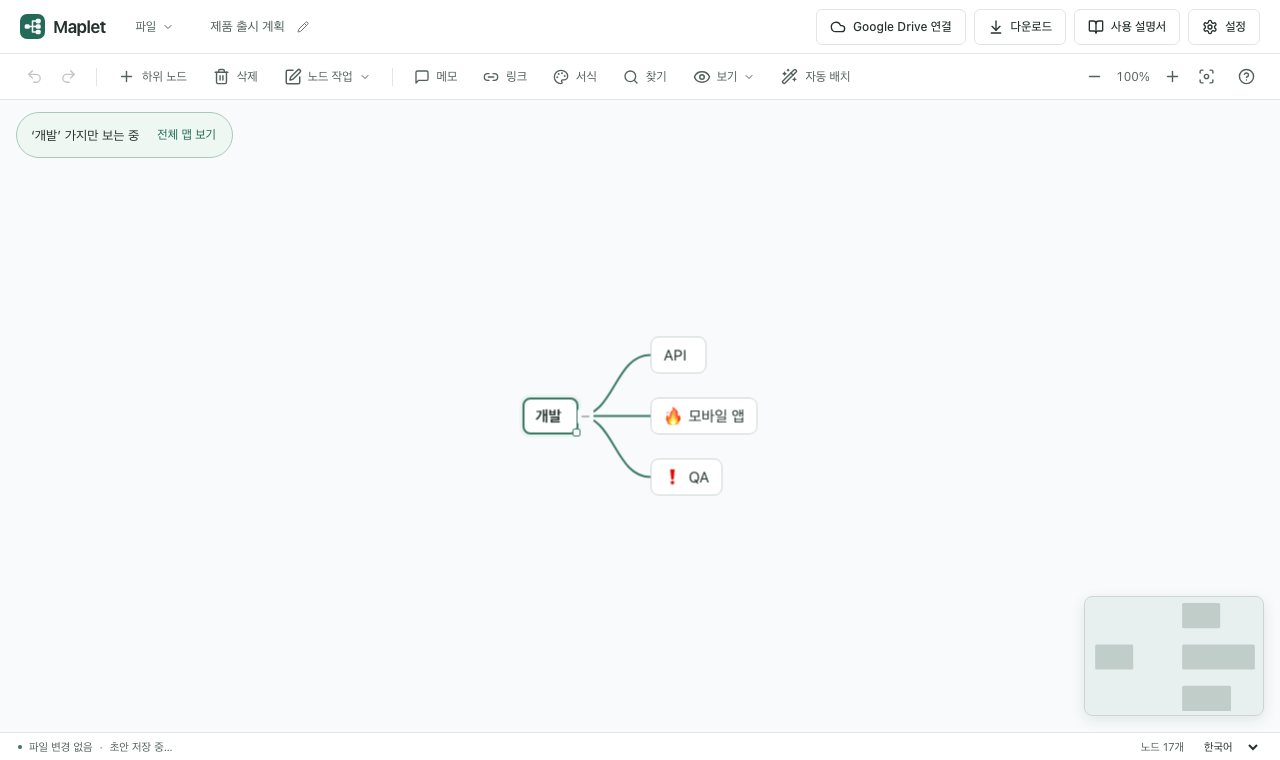Delete node with 삭제
Image resolution: width=1280 pixels, height=760 pixels.
(x=236, y=77)
